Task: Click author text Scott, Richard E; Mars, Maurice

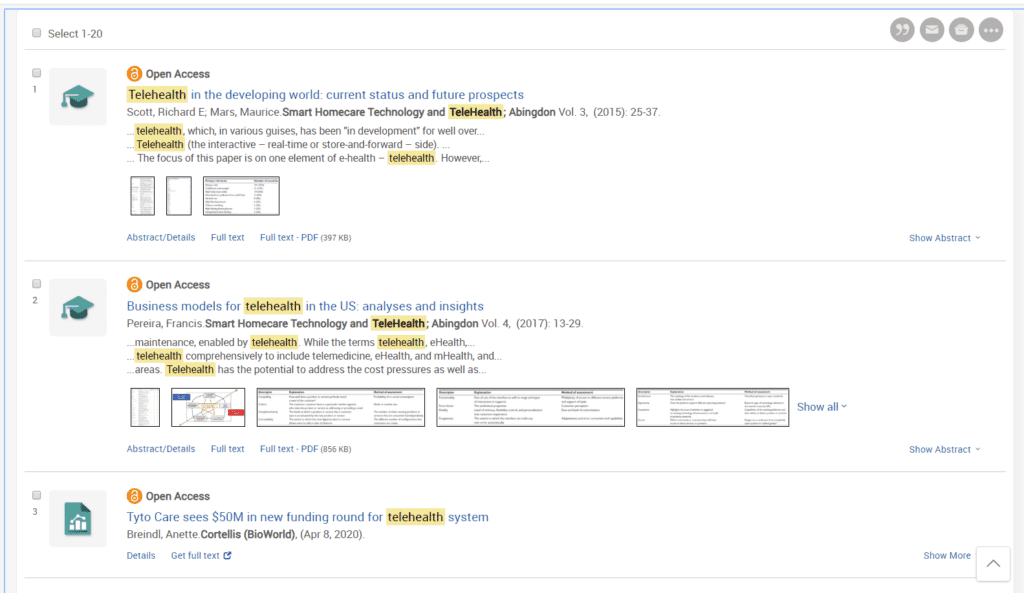Action: click(203, 112)
